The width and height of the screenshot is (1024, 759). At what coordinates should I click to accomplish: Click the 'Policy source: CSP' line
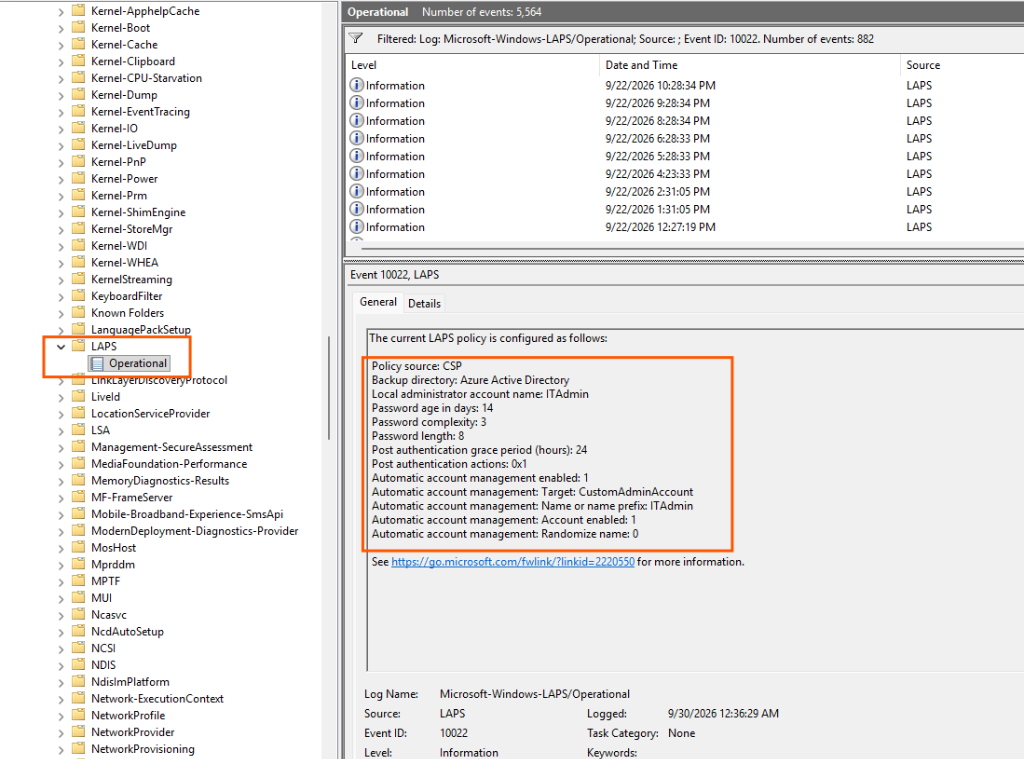coord(417,366)
